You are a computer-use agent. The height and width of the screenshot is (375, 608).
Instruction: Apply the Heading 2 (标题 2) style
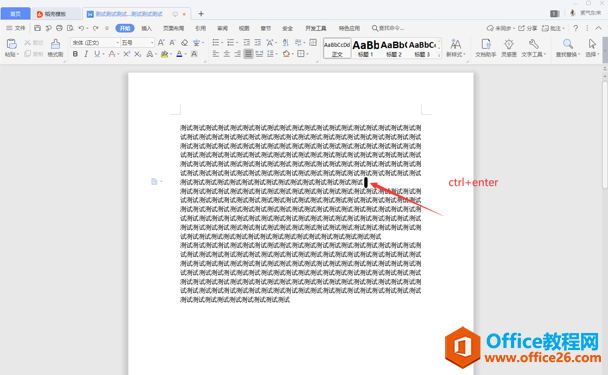point(394,48)
